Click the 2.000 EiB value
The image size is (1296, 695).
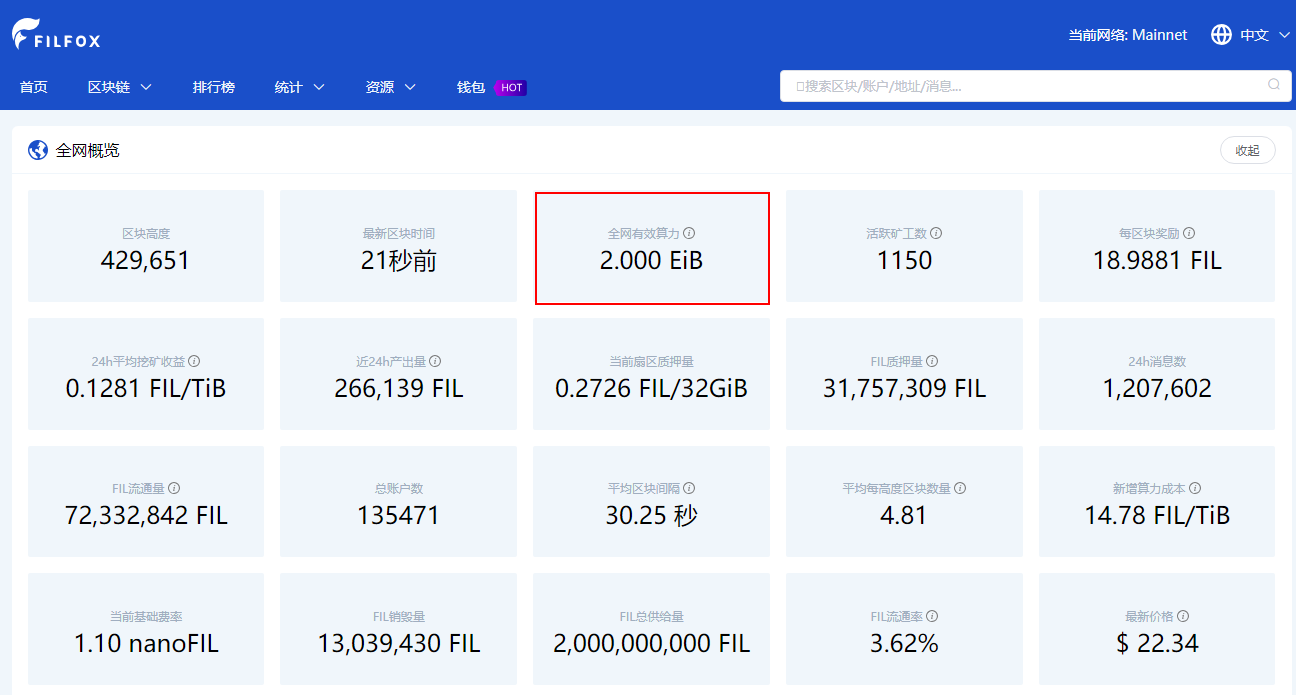coord(651,261)
